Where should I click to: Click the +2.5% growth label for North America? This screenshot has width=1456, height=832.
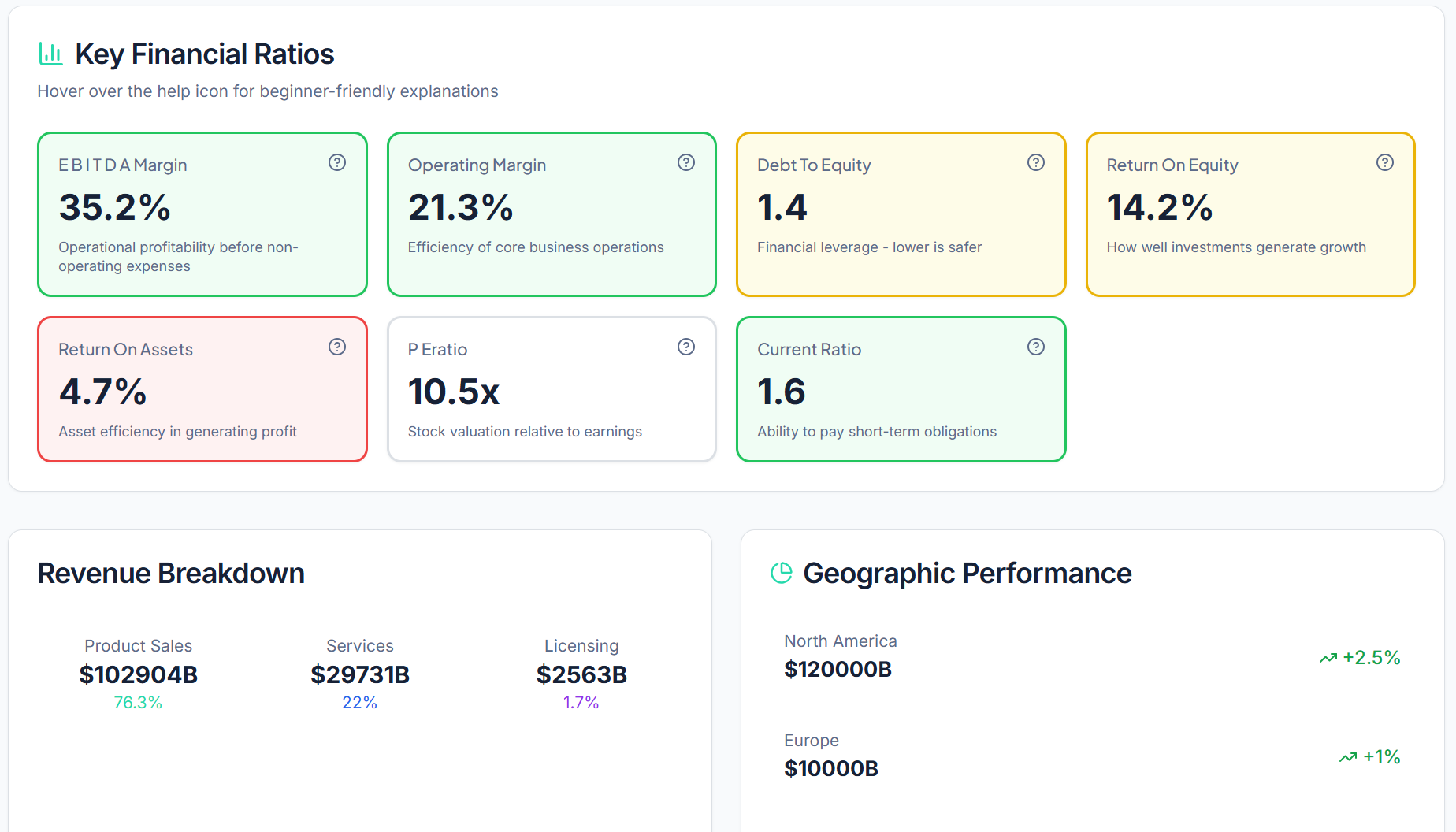(1371, 657)
